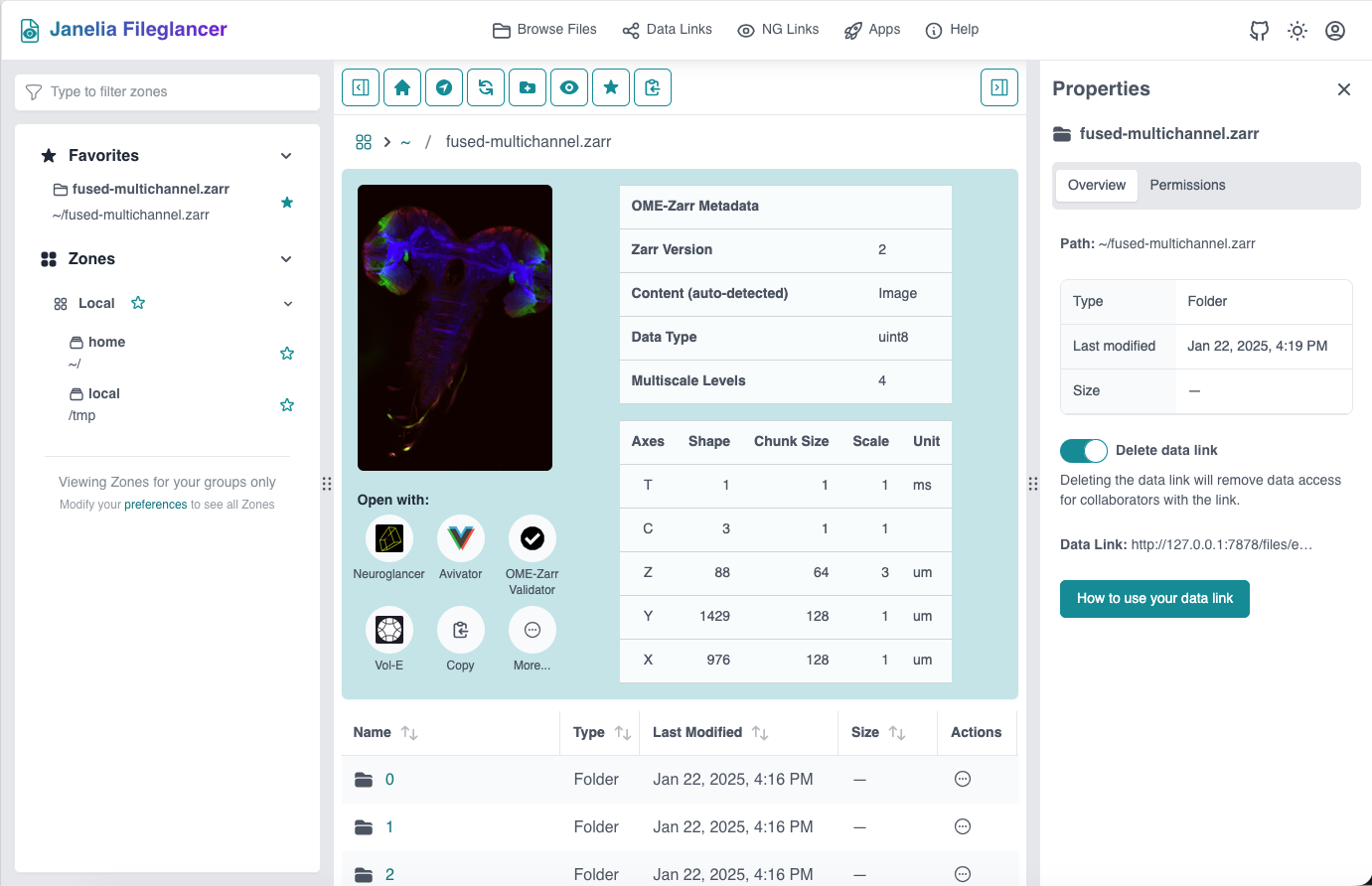Open the user profile menu
This screenshot has height=886, width=1372.
coord(1335,31)
